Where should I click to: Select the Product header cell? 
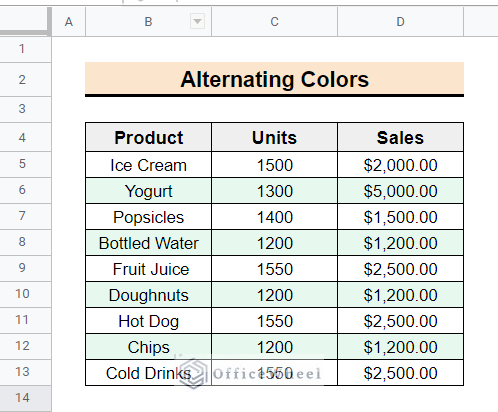coord(148,137)
